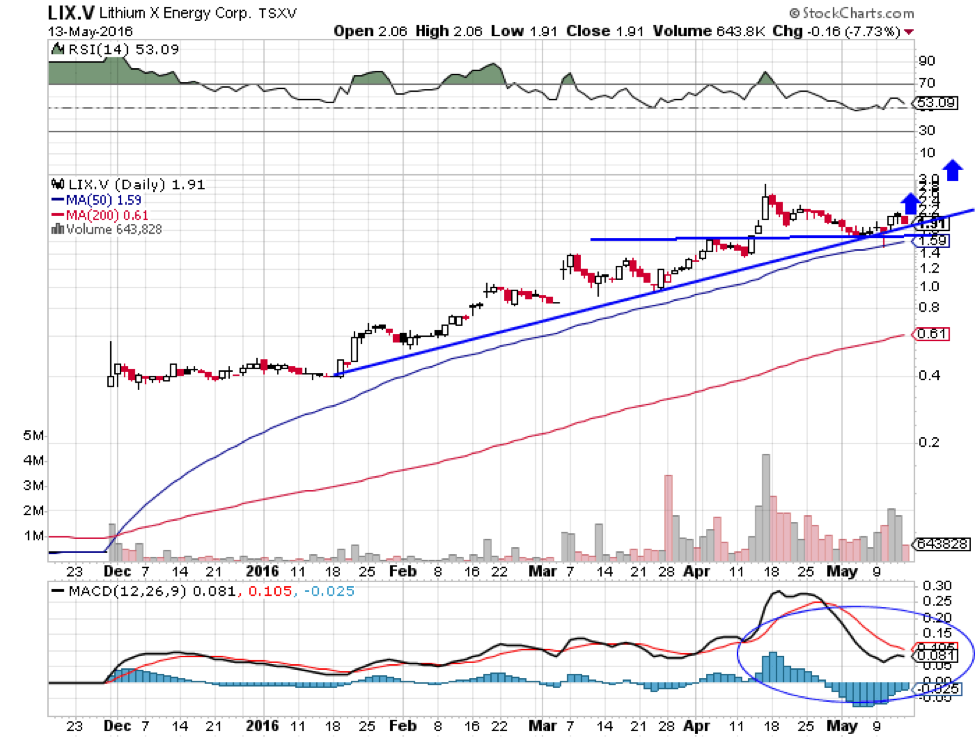Click the blue -0.025 histogram value in MACD legend
Screen dimensions: 975x738
point(330,591)
